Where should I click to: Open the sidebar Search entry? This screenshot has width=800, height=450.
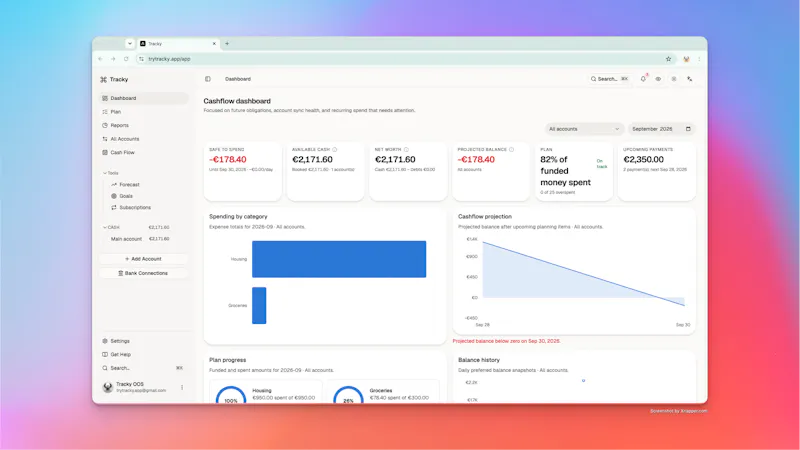(x=143, y=368)
